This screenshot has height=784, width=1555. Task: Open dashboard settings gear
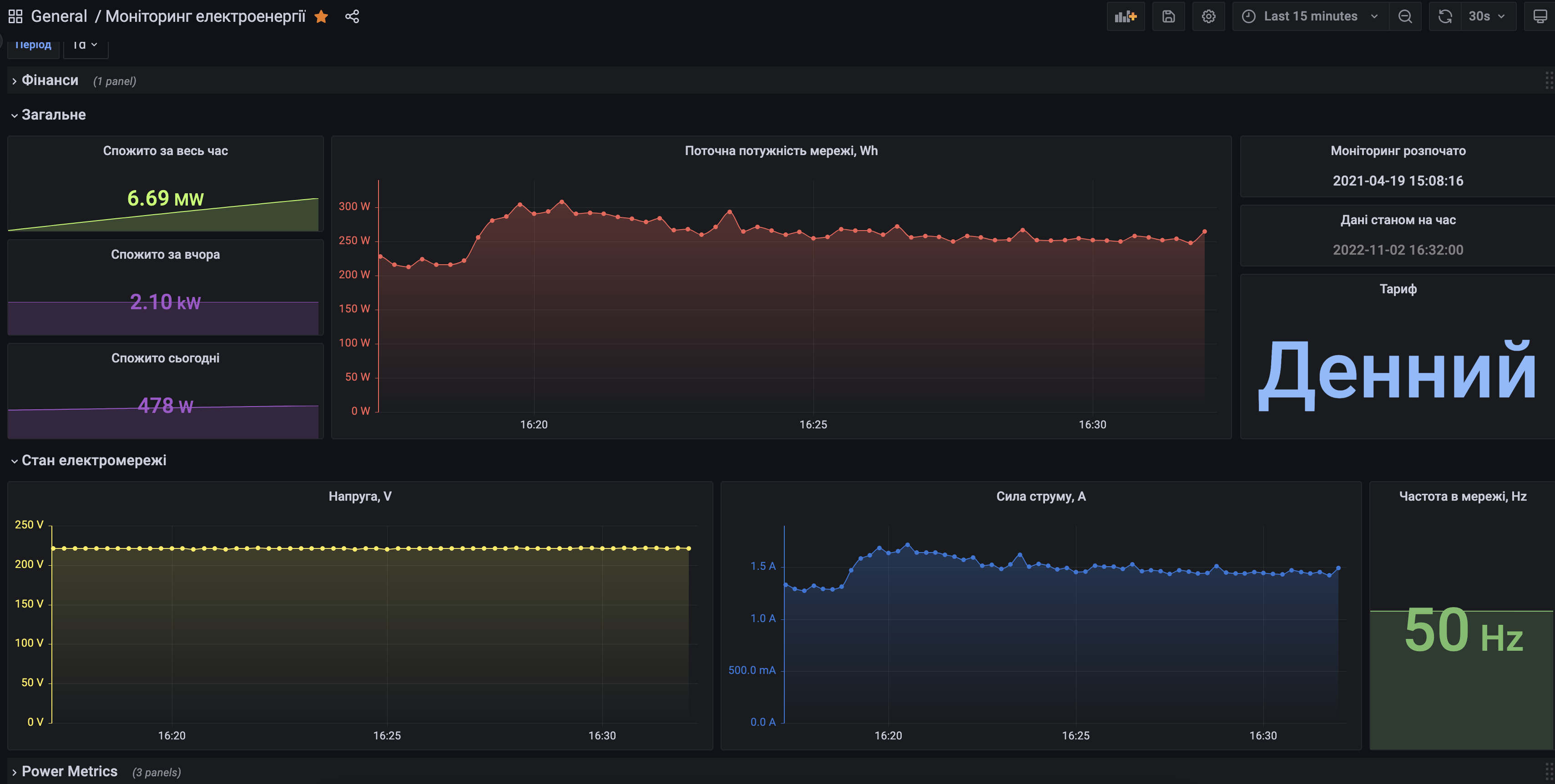(x=1208, y=16)
